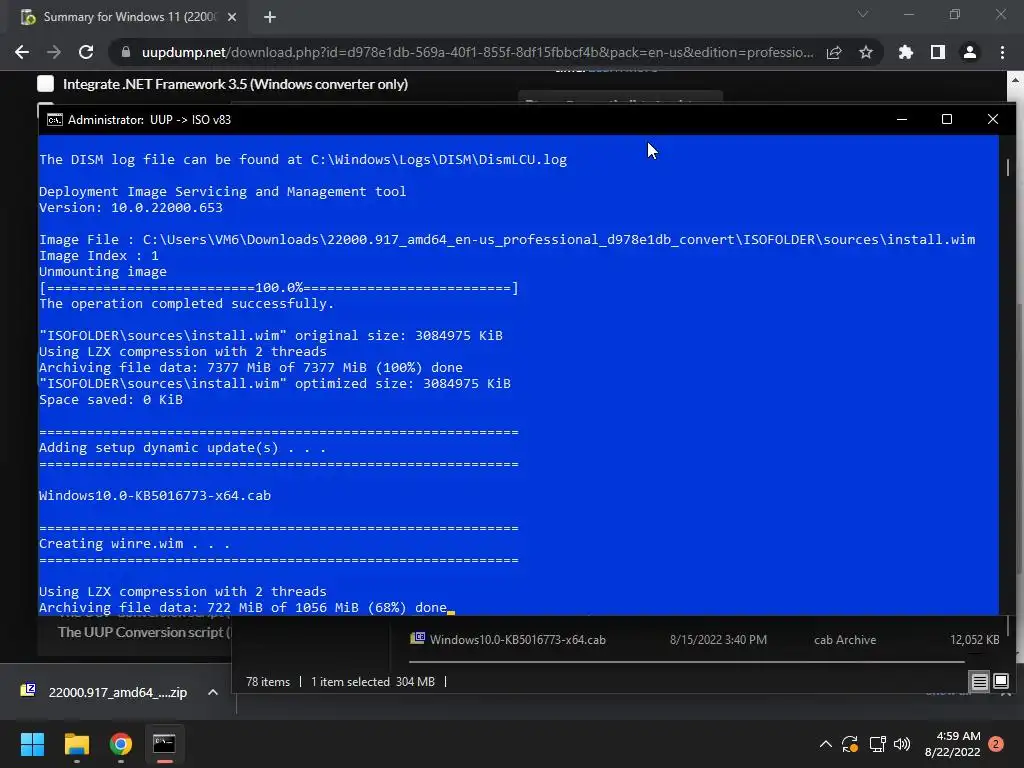This screenshot has width=1024, height=768.
Task: Open Chrome extensions puzzle icon
Action: pyautogui.click(x=906, y=52)
